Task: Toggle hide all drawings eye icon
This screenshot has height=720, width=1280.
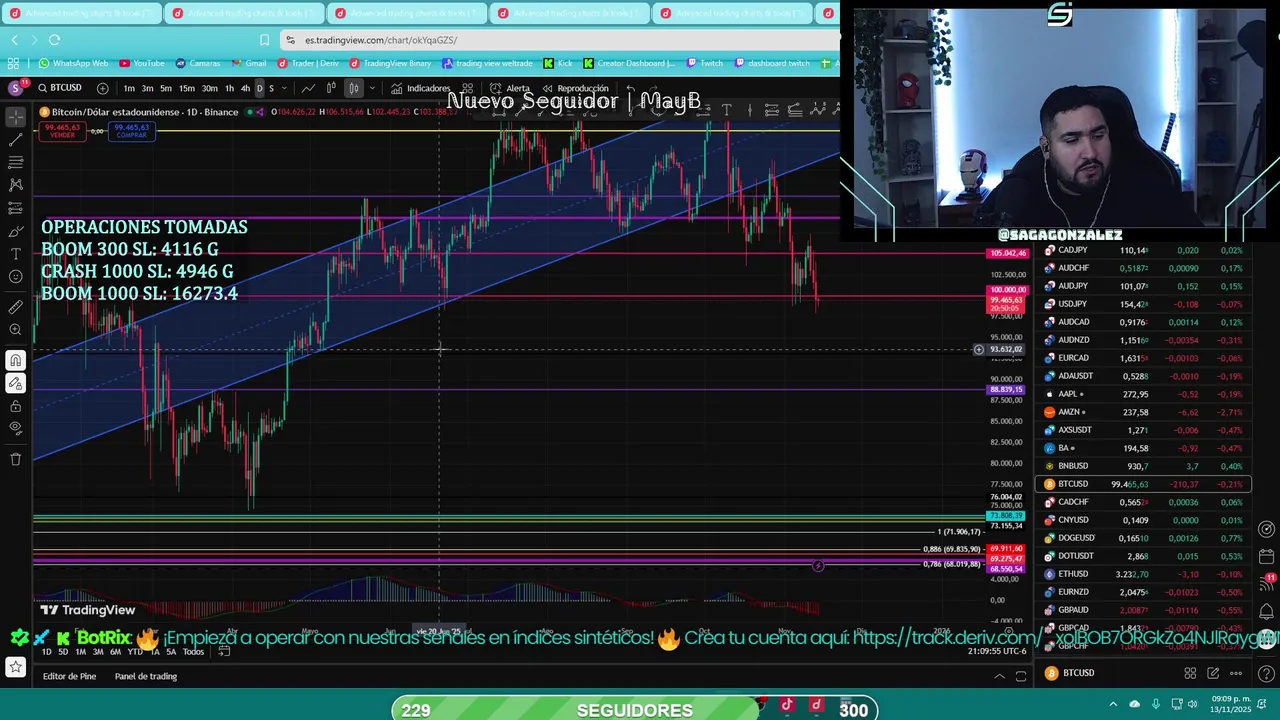Action: point(16,428)
